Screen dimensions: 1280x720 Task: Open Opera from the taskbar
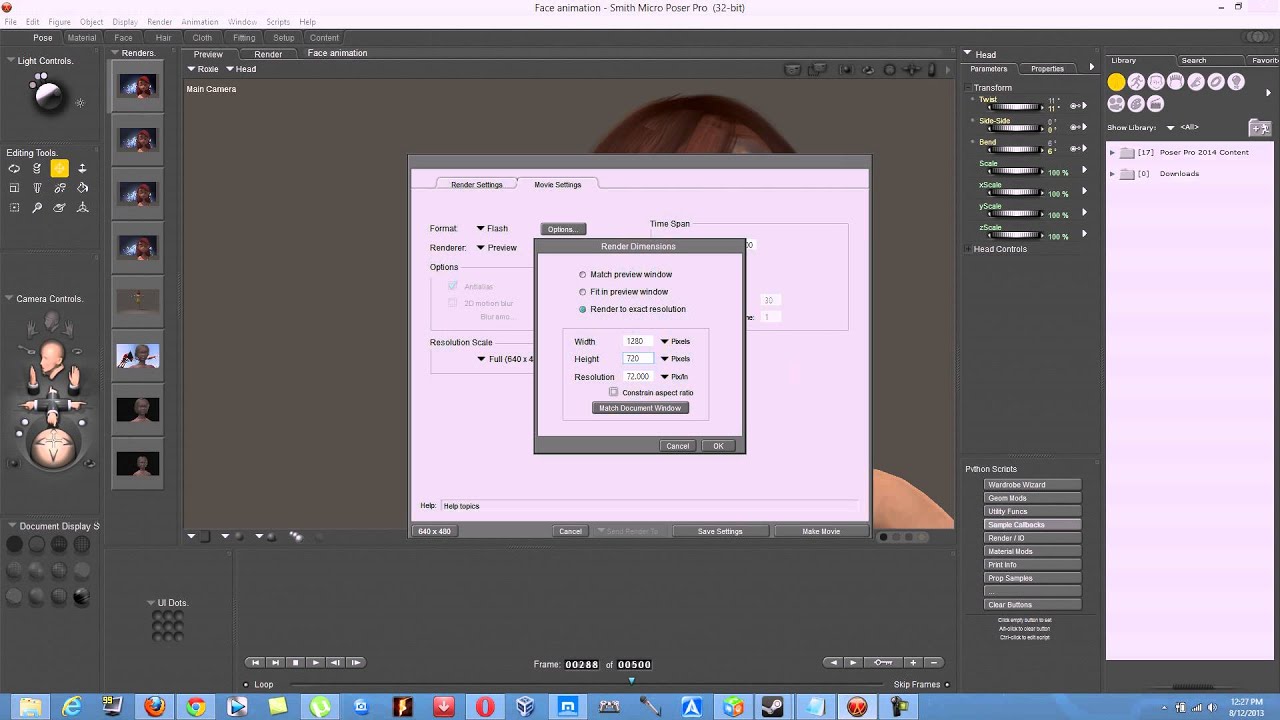click(485, 707)
